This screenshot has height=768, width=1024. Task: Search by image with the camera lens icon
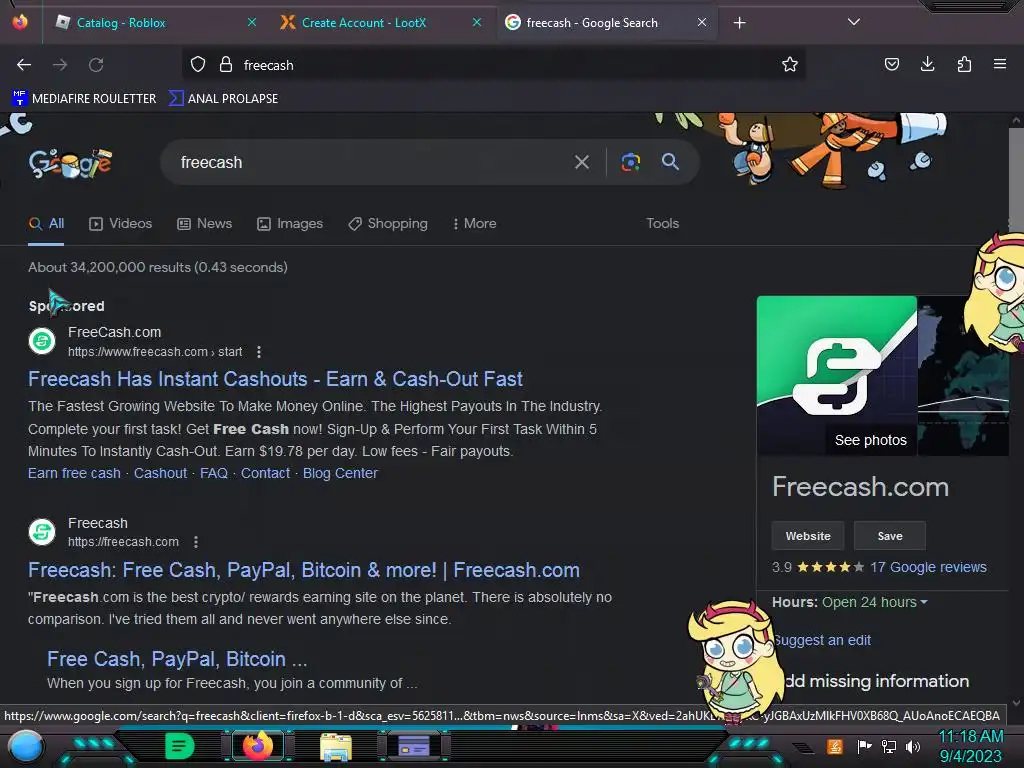point(630,162)
